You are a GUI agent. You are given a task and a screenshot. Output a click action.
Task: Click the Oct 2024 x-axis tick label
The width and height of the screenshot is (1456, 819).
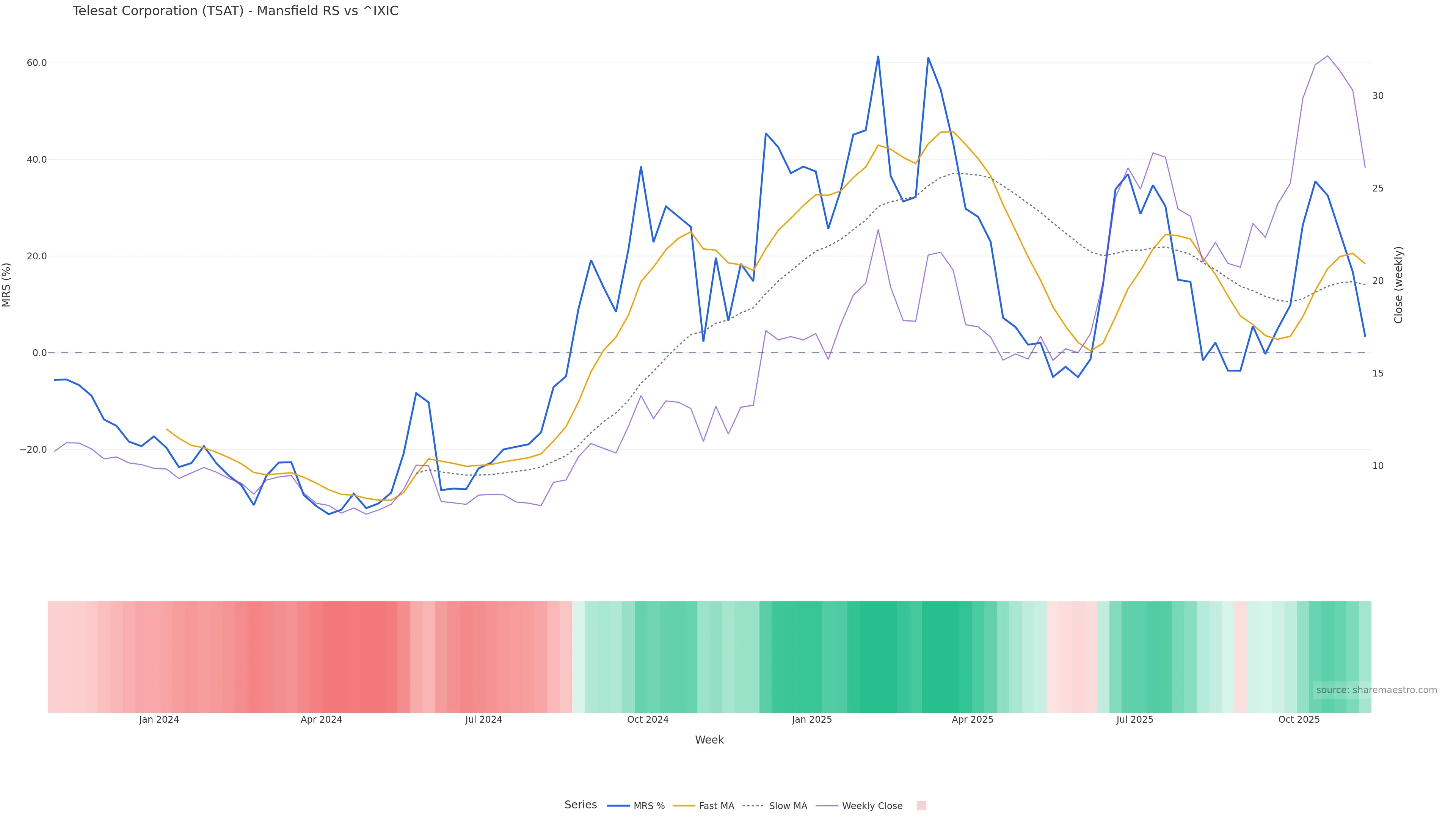point(648,720)
